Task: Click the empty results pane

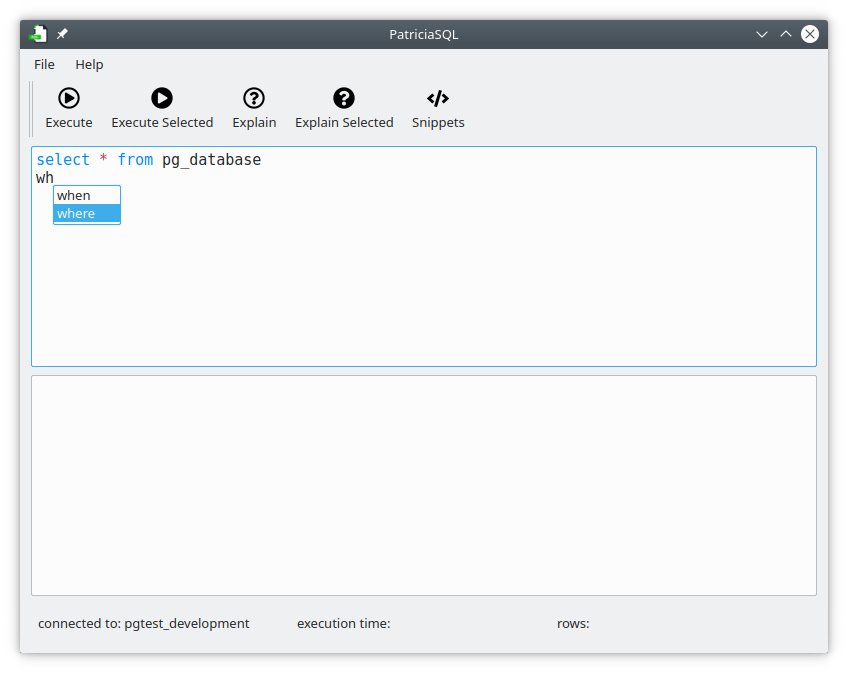Action: click(x=423, y=484)
